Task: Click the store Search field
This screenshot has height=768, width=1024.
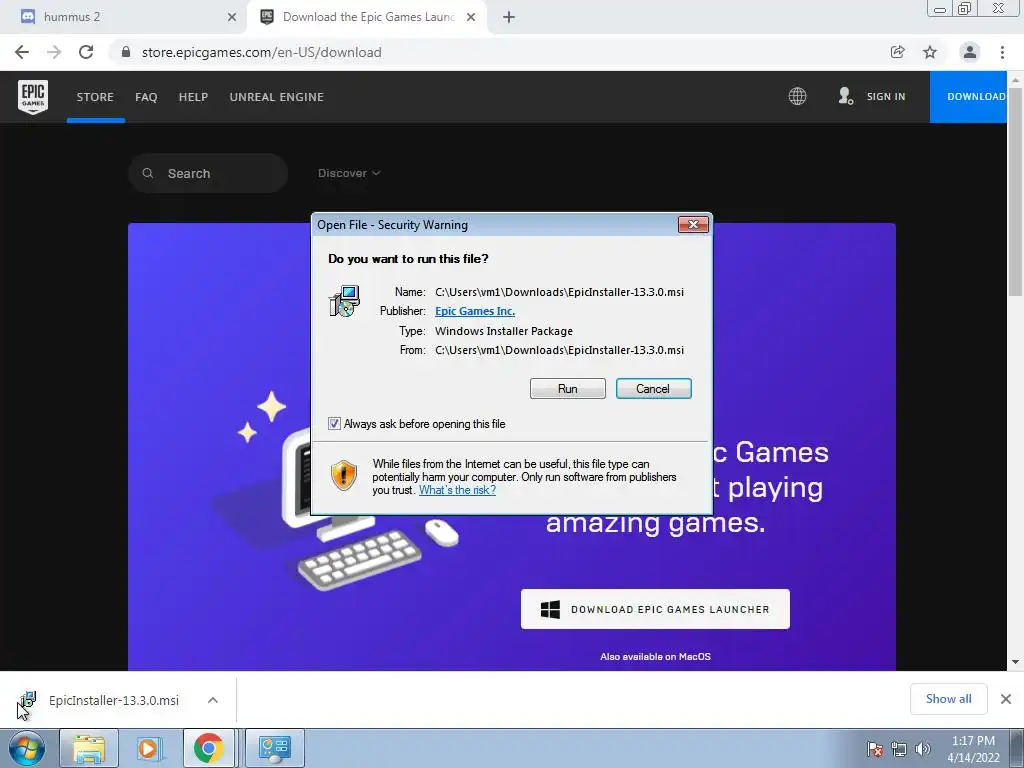Action: click(x=208, y=173)
